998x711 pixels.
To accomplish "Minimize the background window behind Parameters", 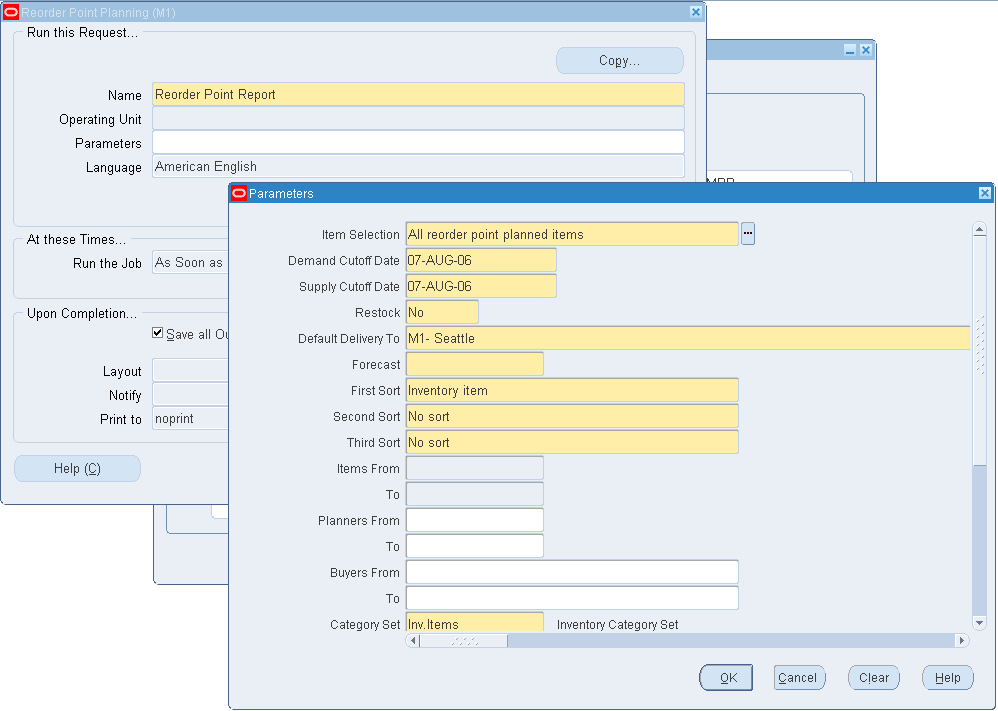I will pyautogui.click(x=850, y=50).
